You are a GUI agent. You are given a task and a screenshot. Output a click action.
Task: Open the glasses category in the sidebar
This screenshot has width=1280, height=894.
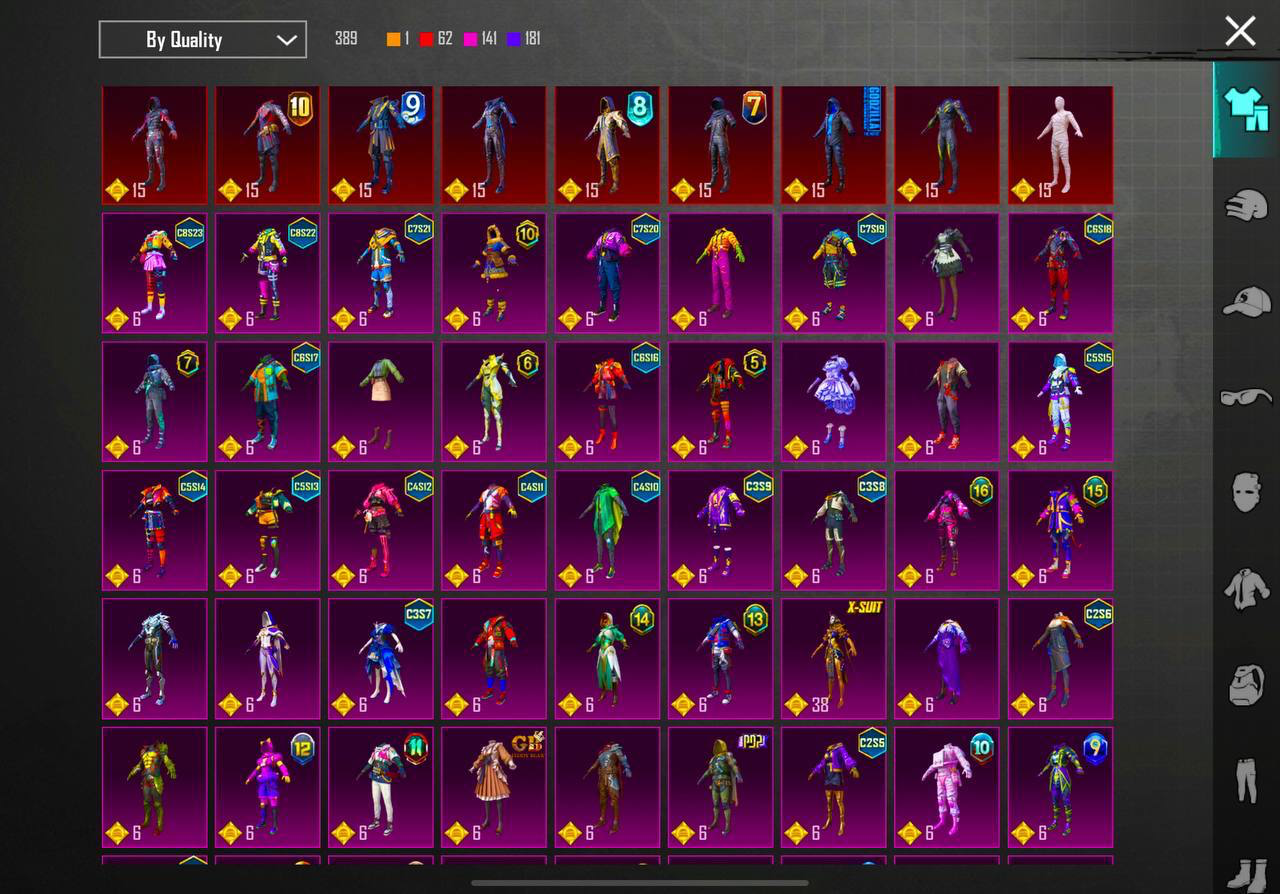(1246, 397)
